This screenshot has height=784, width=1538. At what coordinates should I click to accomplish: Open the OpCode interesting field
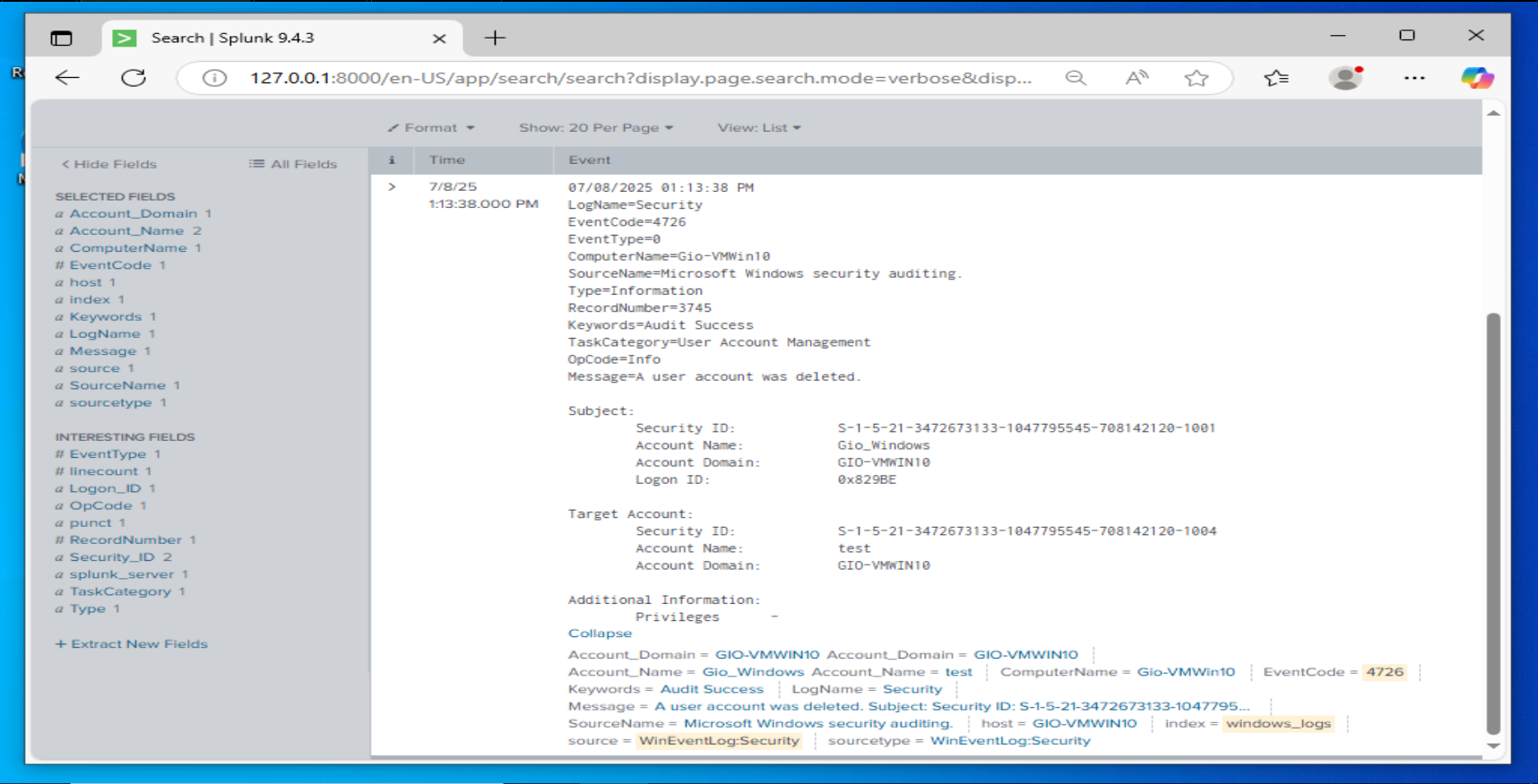[x=100, y=504]
